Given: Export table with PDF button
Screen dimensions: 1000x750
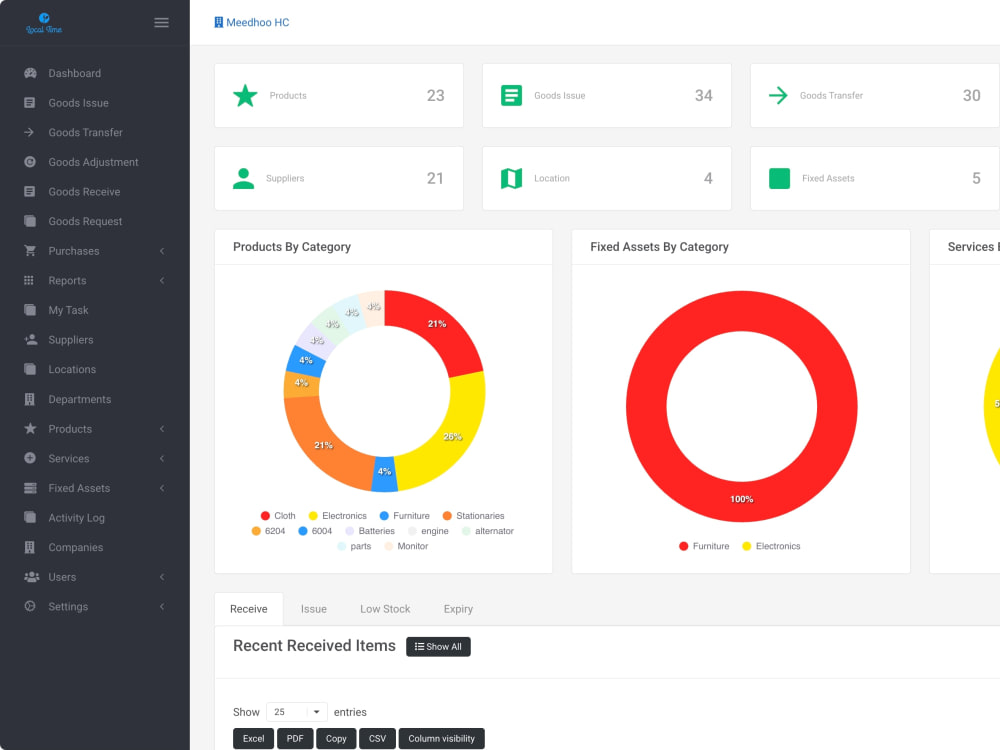Looking at the screenshot, I should (295, 739).
